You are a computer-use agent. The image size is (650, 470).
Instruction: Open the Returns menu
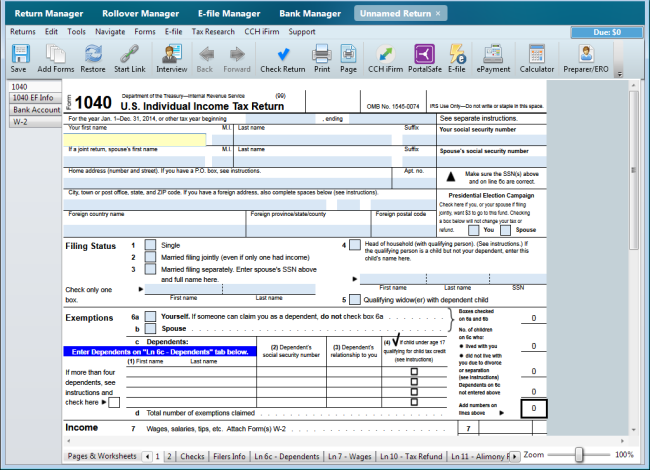(x=23, y=31)
